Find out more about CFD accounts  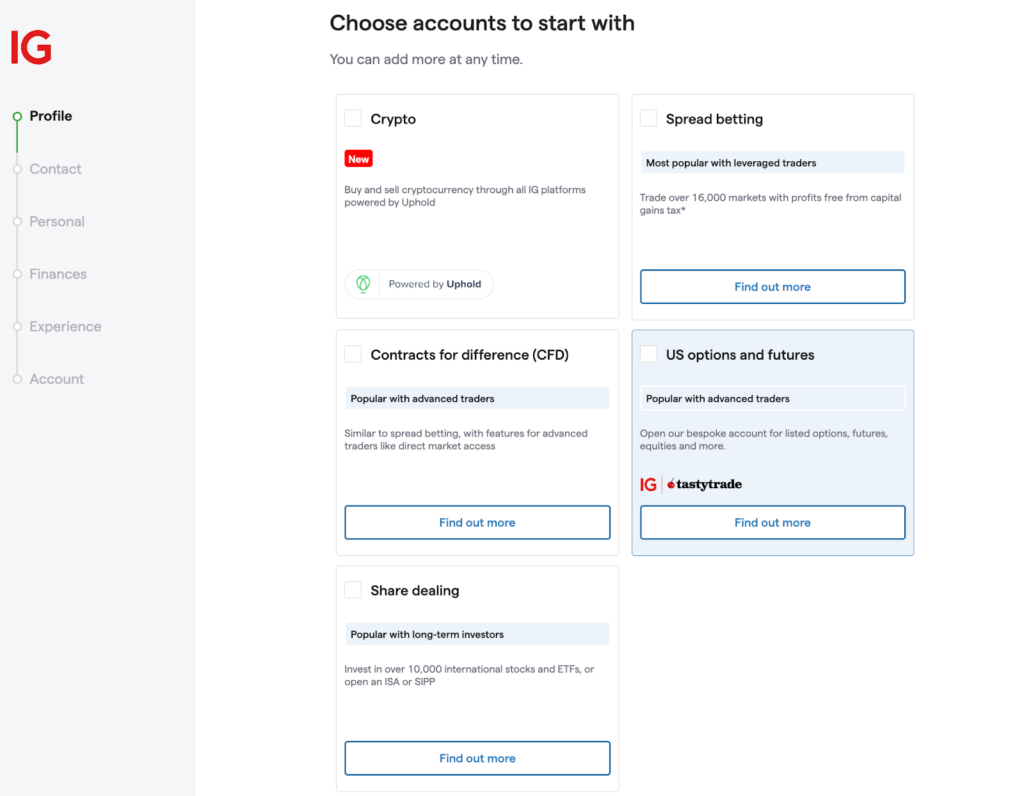(477, 523)
